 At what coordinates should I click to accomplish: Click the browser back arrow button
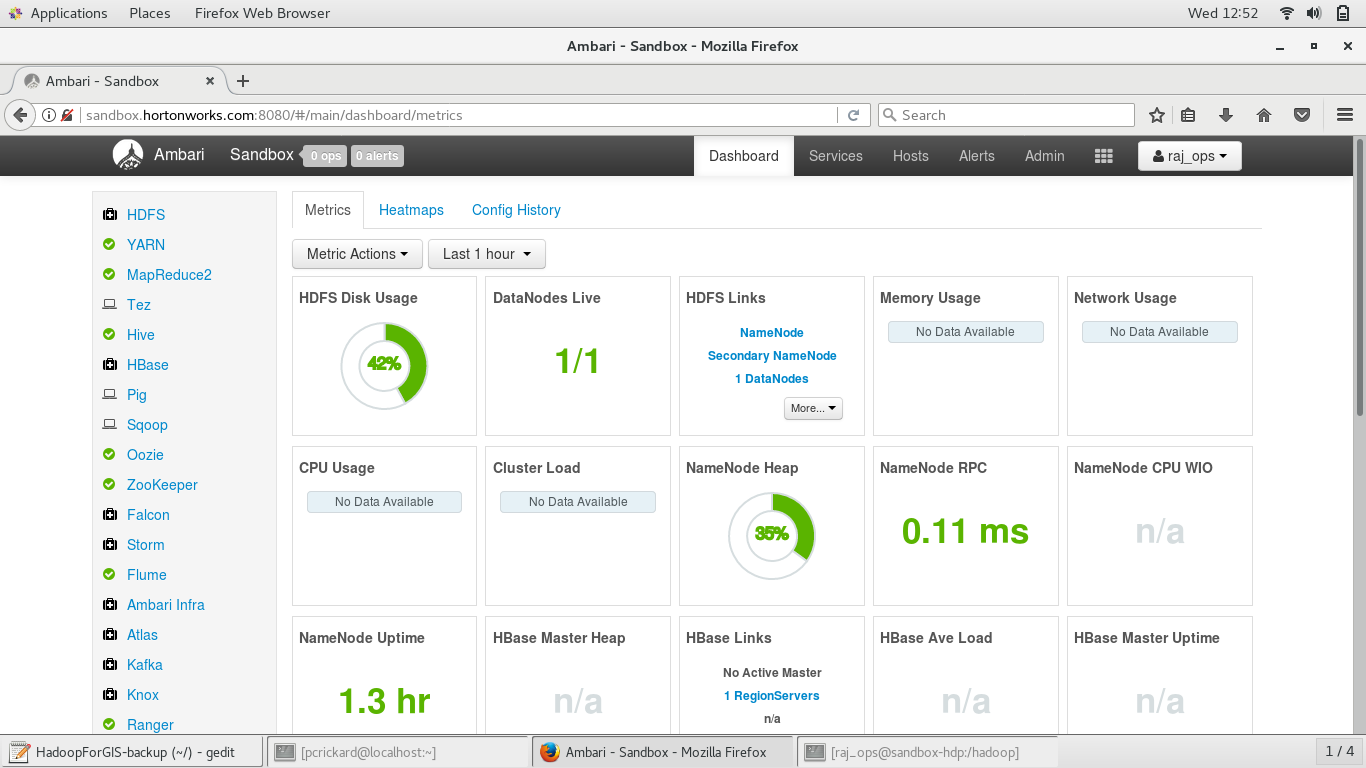tap(20, 115)
